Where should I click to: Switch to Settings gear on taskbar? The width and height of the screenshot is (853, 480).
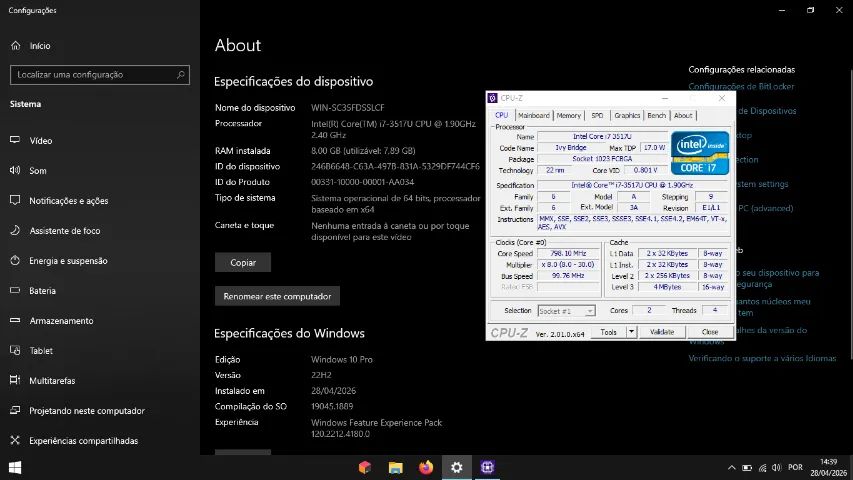click(x=456, y=467)
